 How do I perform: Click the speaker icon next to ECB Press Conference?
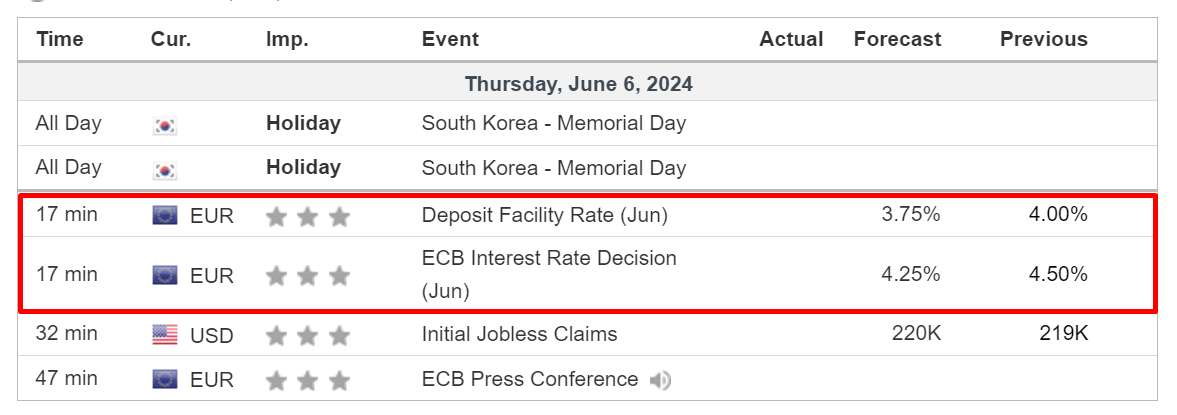(660, 380)
